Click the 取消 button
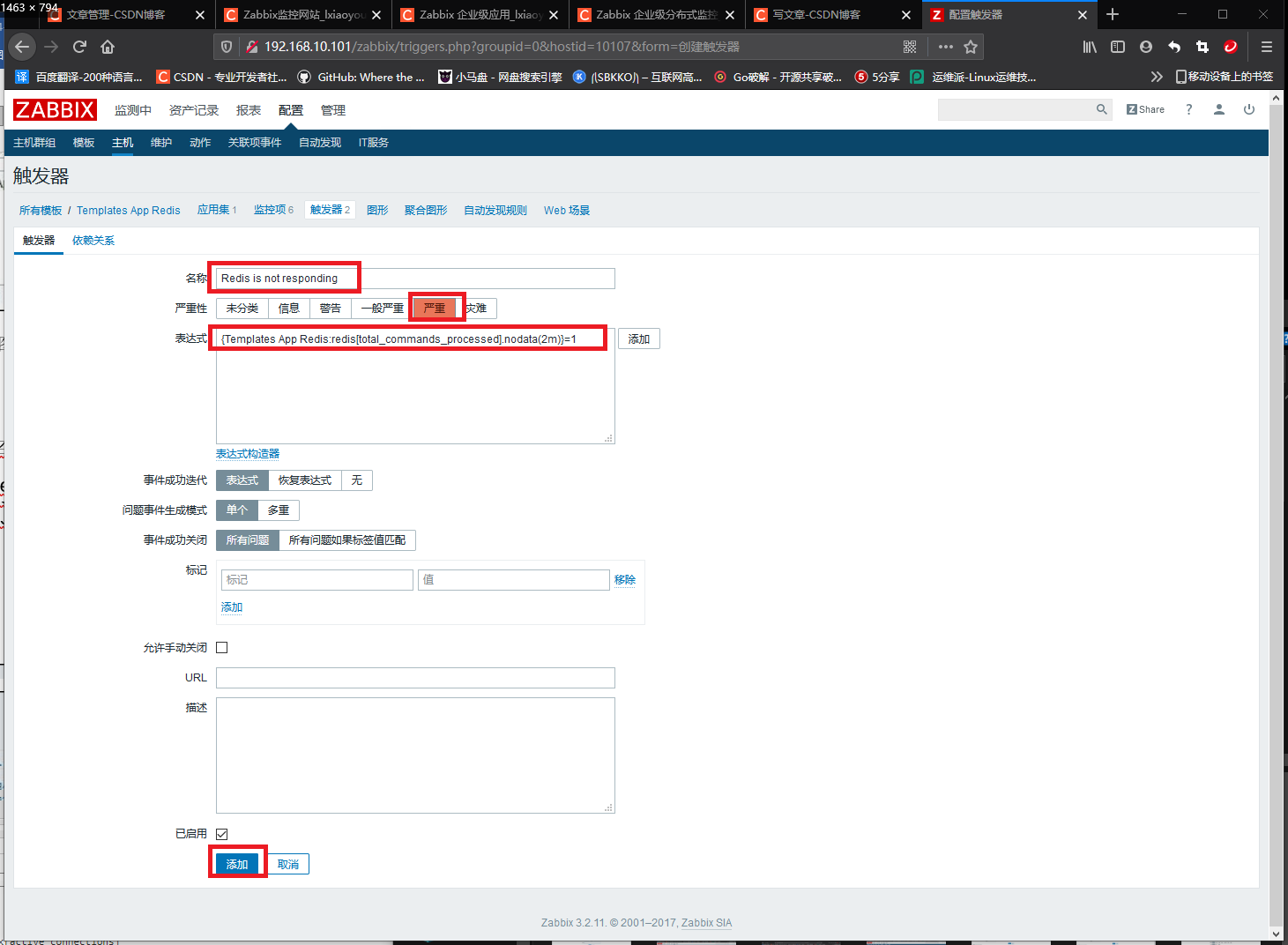Viewport: 1288px width, 945px height. [288, 865]
